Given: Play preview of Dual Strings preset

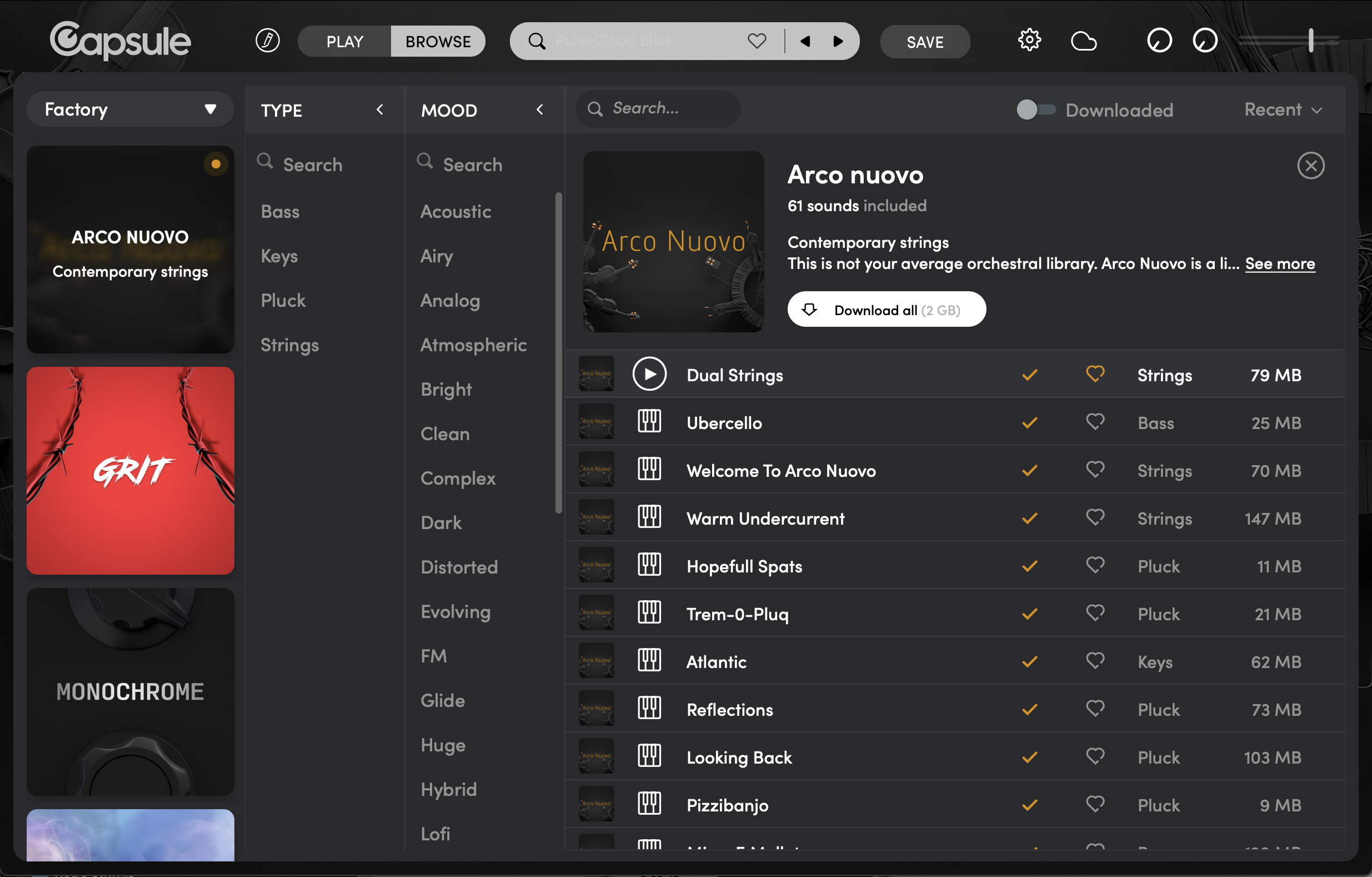Looking at the screenshot, I should coord(649,374).
